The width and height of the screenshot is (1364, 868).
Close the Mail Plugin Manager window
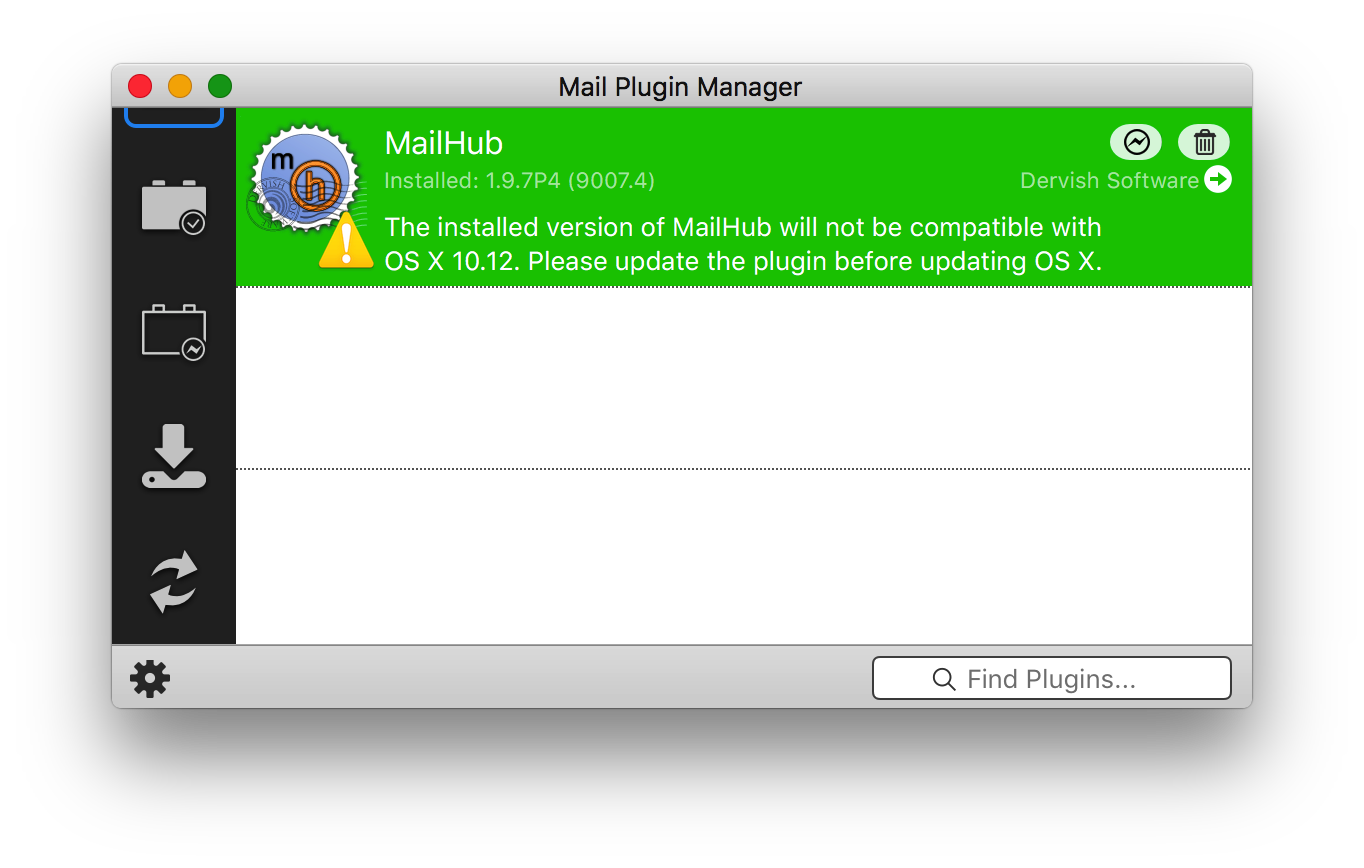tap(140, 86)
